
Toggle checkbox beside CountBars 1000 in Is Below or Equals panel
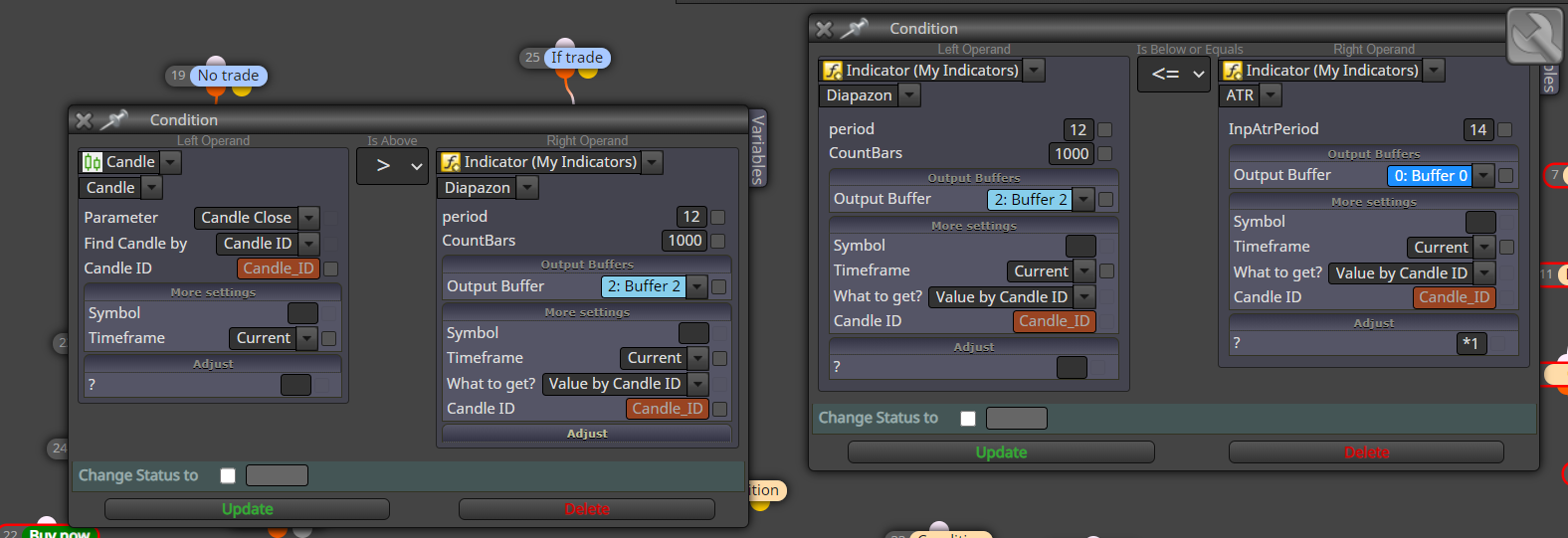pos(1104,153)
